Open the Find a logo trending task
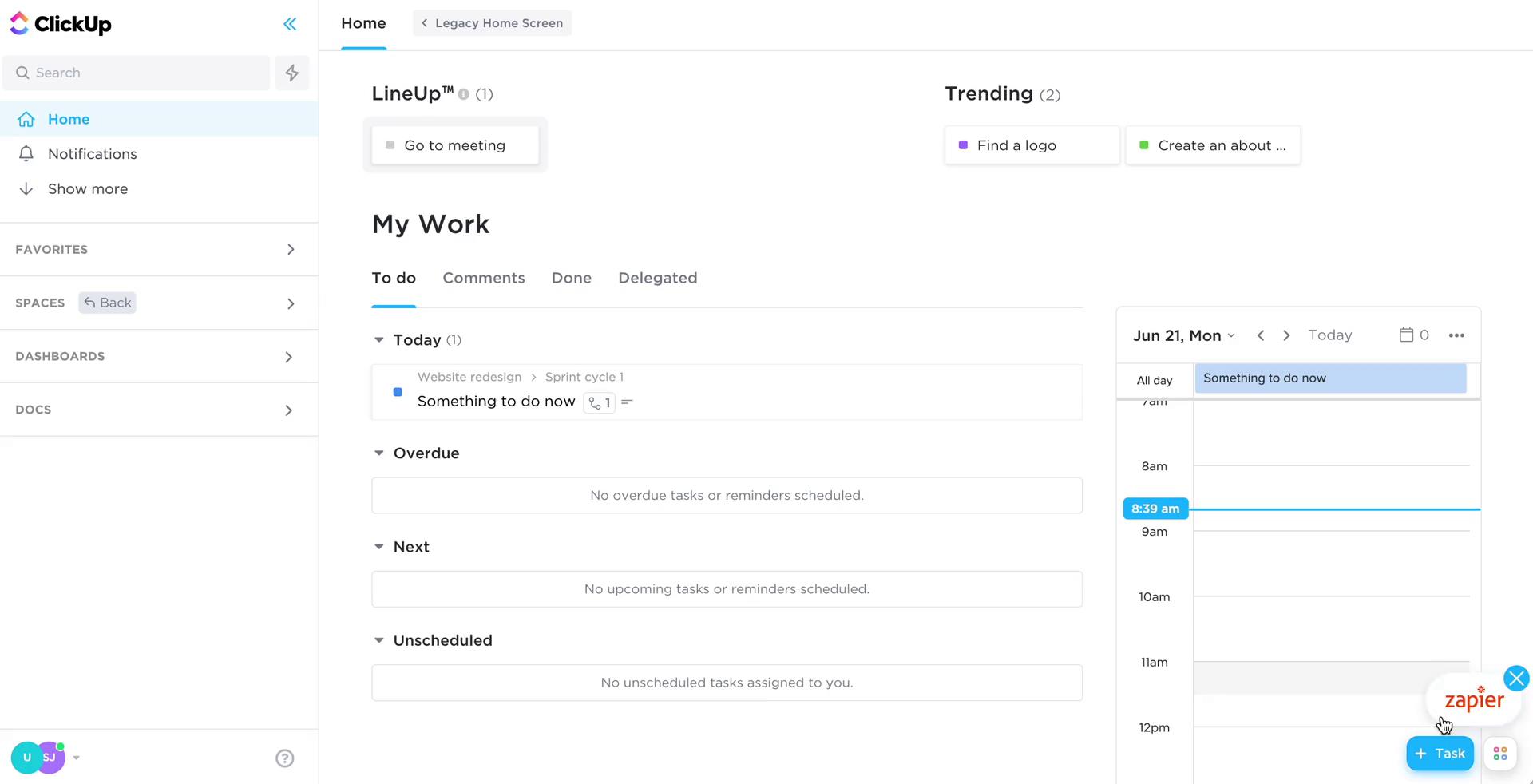The width and height of the screenshot is (1533, 784). pyautogui.click(x=1032, y=145)
